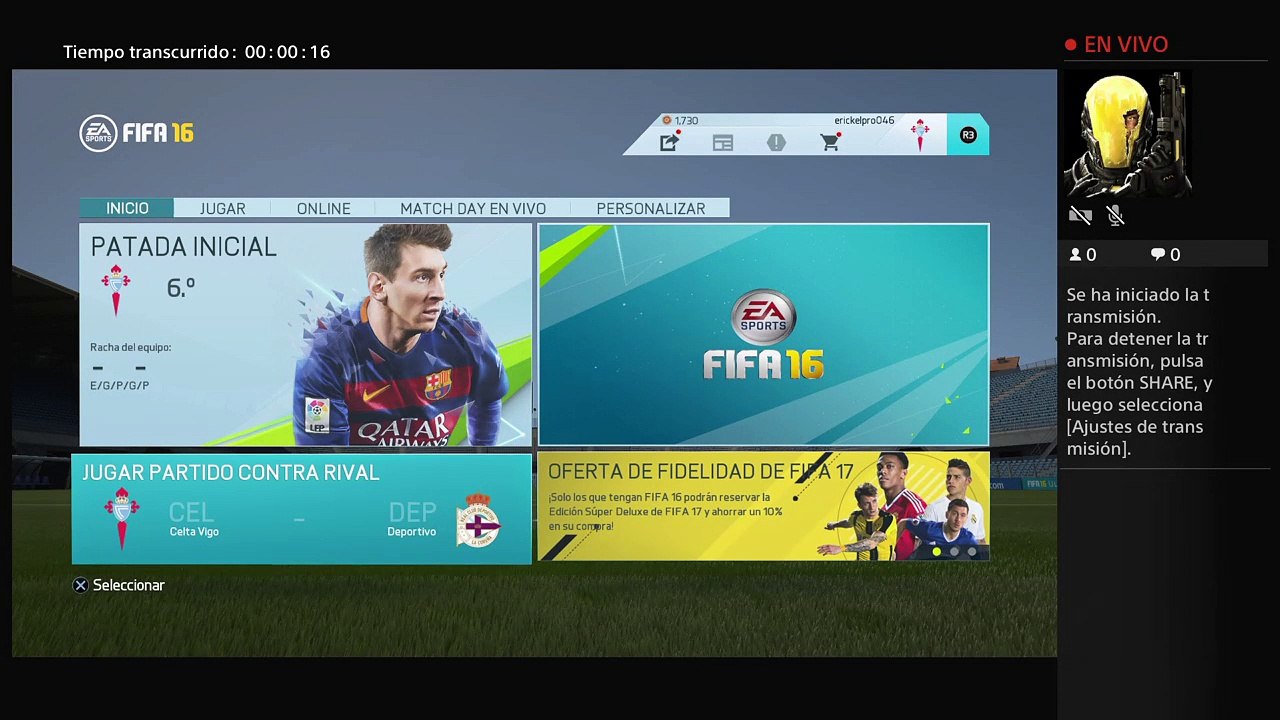Open the PATADA INICIAL tile
Viewport: 1280px width, 720px height.
click(305, 335)
